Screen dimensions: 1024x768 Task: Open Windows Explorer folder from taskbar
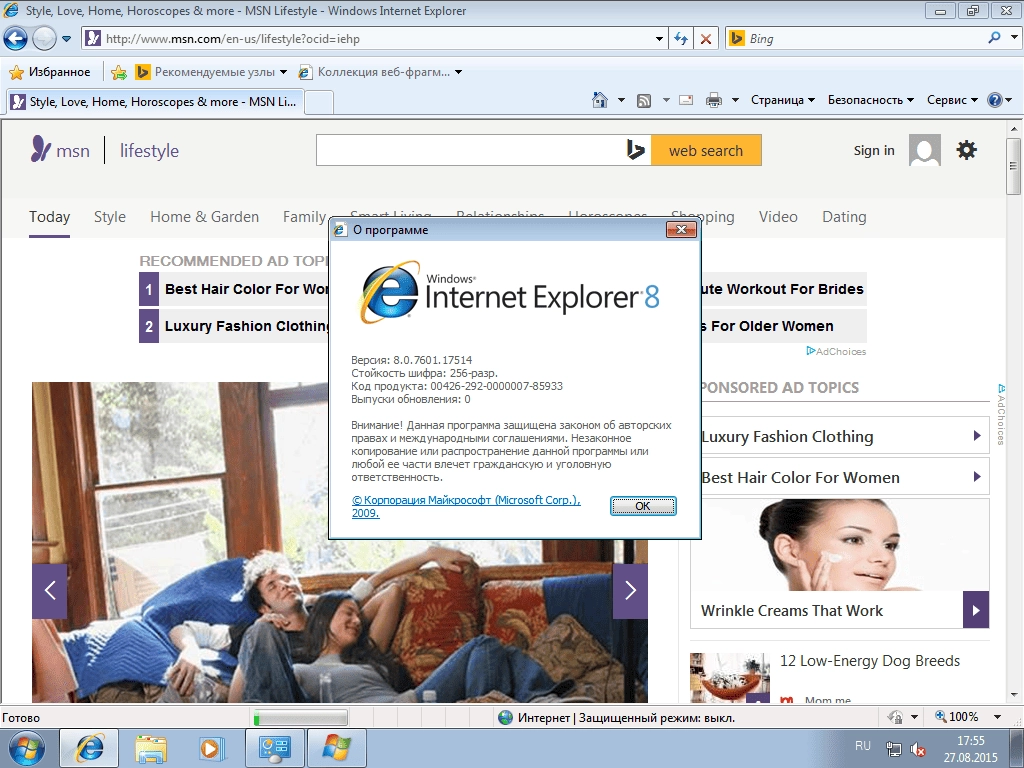150,748
